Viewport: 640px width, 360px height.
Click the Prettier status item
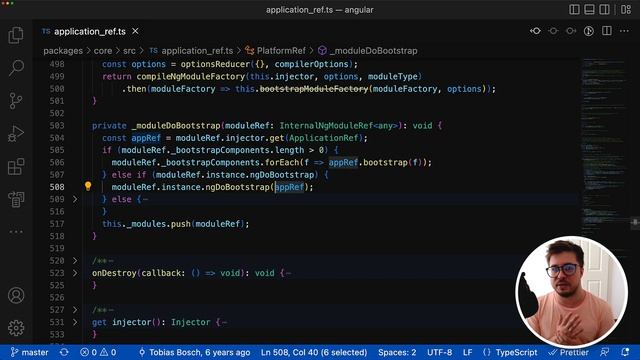[569, 352]
